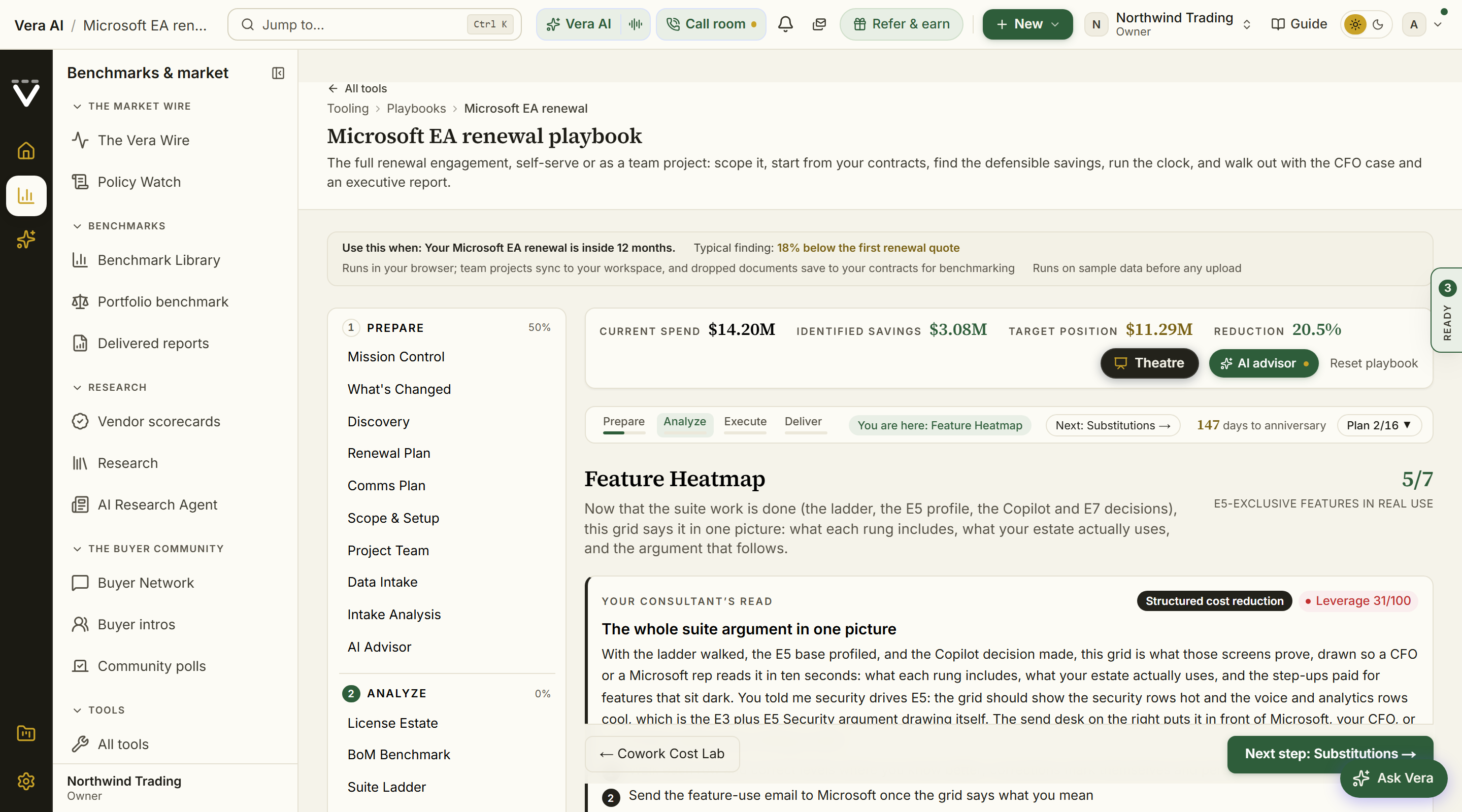Click the A user avatar
The image size is (1462, 812).
coord(1414,24)
